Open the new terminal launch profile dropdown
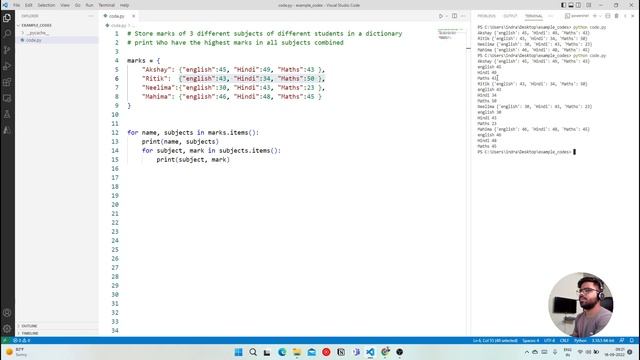 pyautogui.click(x=600, y=16)
